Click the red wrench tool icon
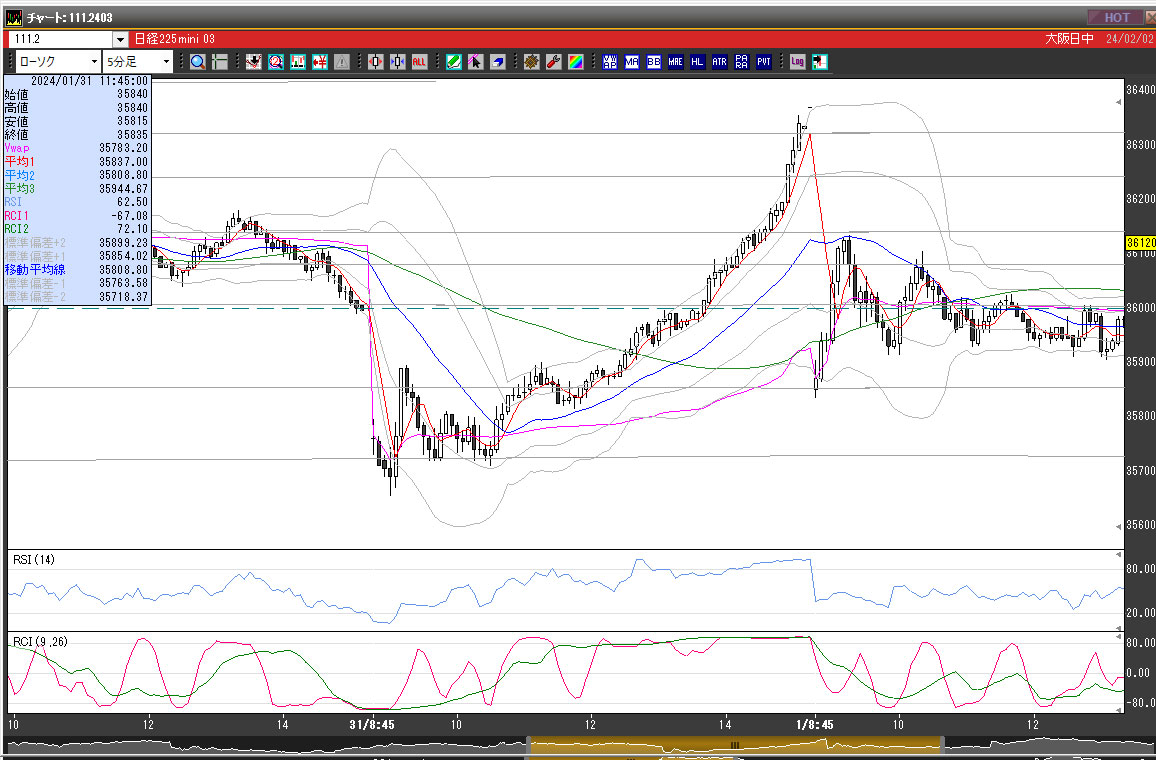This screenshot has height=760, width=1156. click(x=554, y=62)
